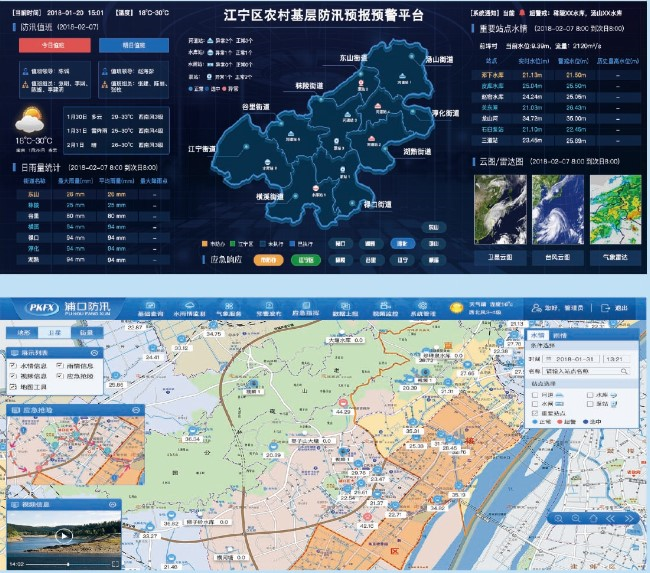Open 应急指挥 navigation icon

point(306,306)
